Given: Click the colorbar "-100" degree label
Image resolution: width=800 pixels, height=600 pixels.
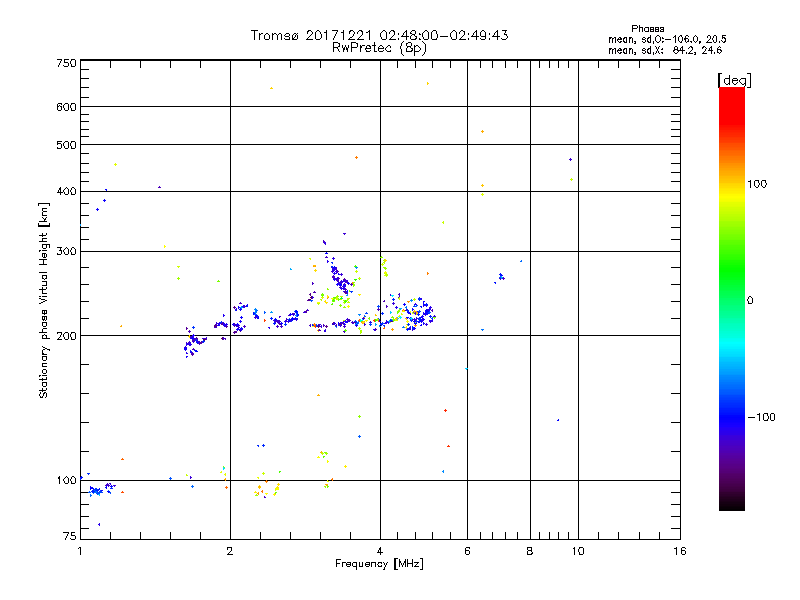Looking at the screenshot, I should point(762,417).
